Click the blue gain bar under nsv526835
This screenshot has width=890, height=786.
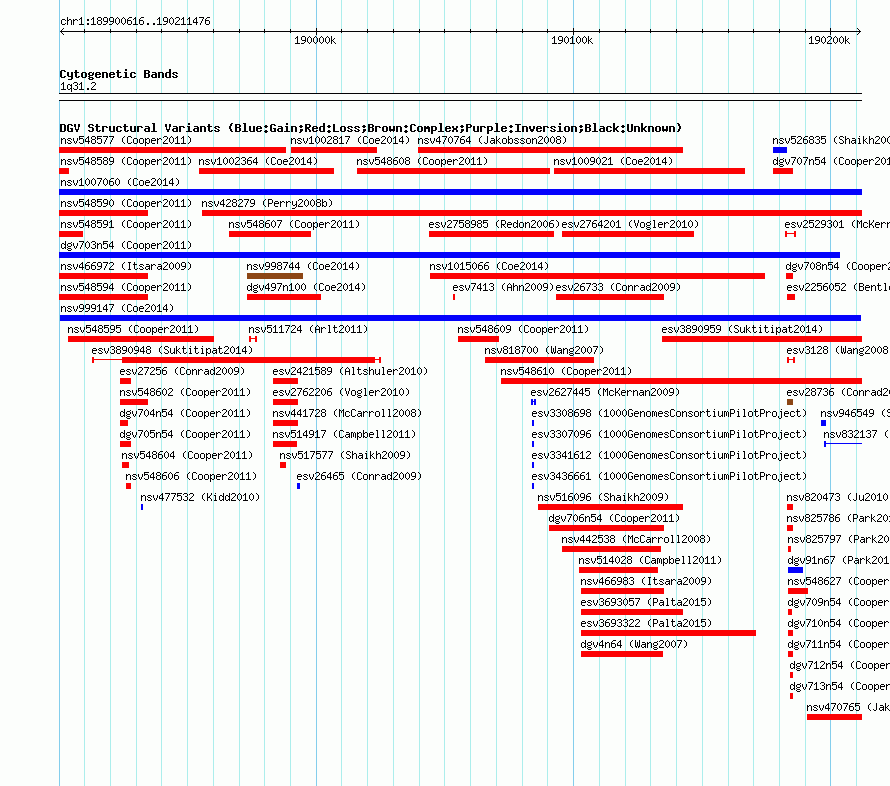(780, 150)
